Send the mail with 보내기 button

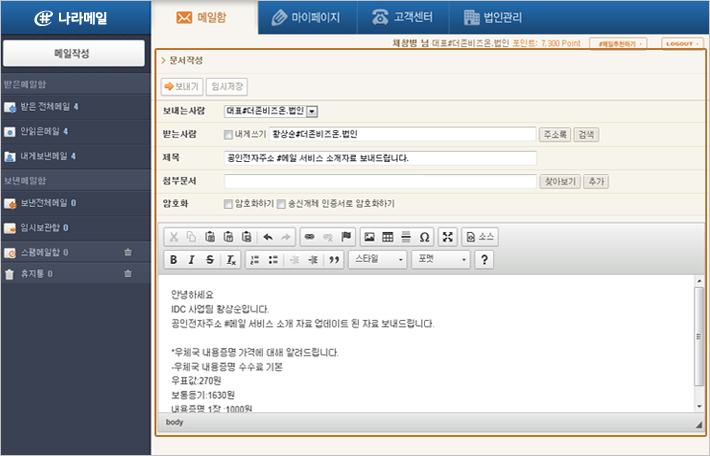(182, 86)
